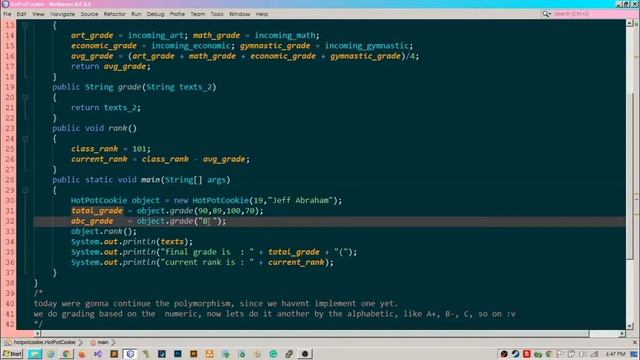Click the active NetBeans taskbar button
Viewport: 640px width, 360px height.
click(130, 354)
